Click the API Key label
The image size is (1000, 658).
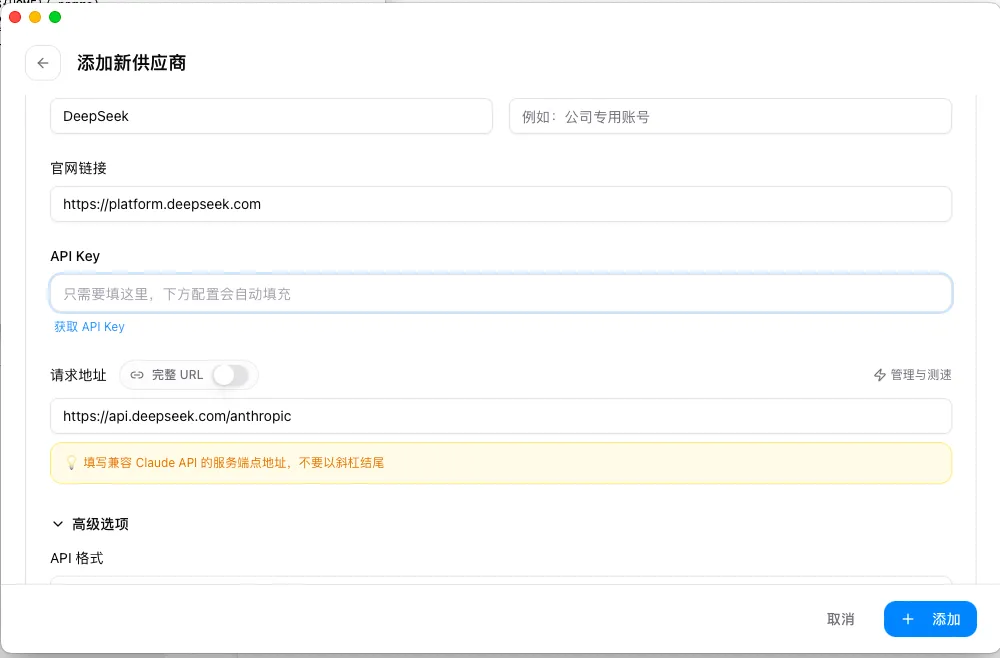(x=75, y=256)
